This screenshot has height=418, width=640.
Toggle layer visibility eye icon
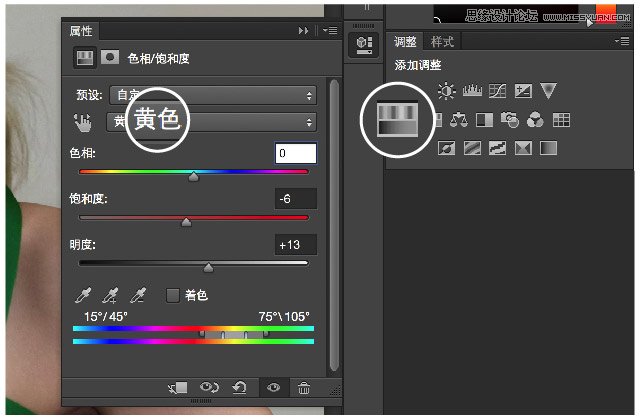pyautogui.click(x=273, y=387)
